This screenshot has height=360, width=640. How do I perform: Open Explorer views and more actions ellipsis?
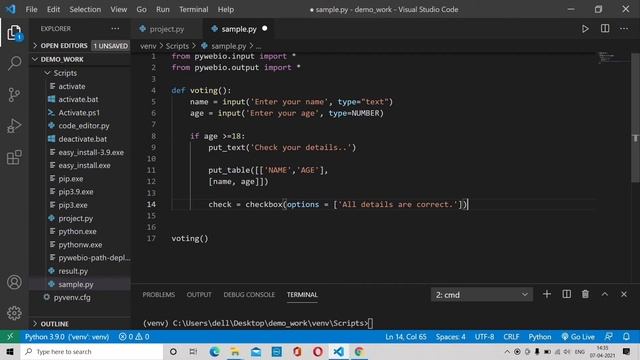(x=116, y=29)
